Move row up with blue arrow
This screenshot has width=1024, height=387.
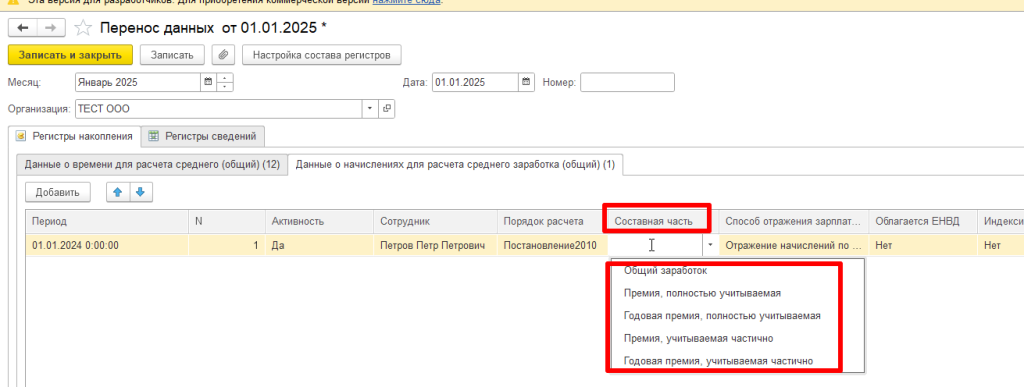pyautogui.click(x=118, y=192)
